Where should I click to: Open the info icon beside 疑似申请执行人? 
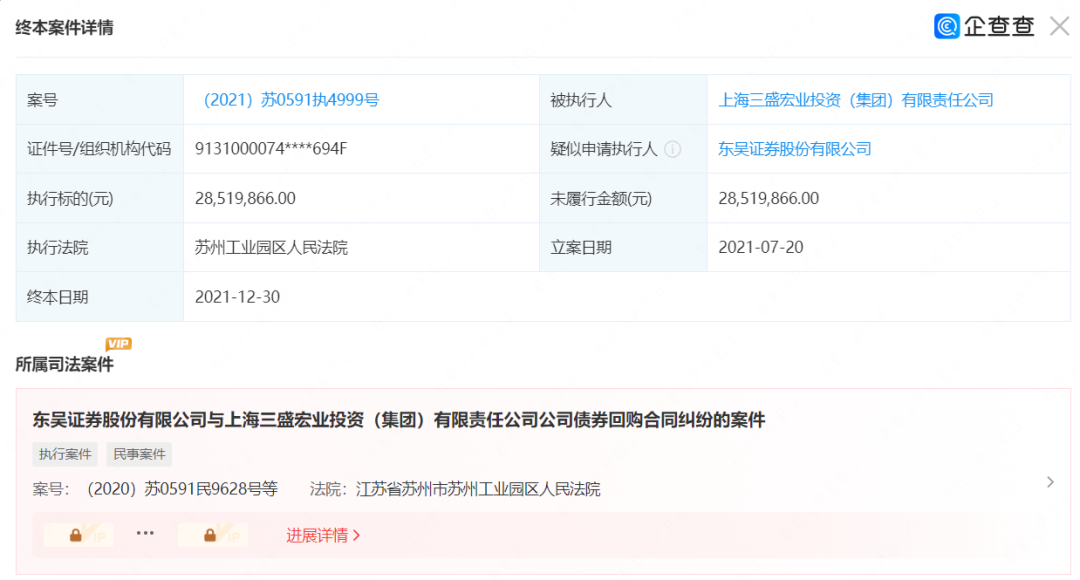click(673, 149)
